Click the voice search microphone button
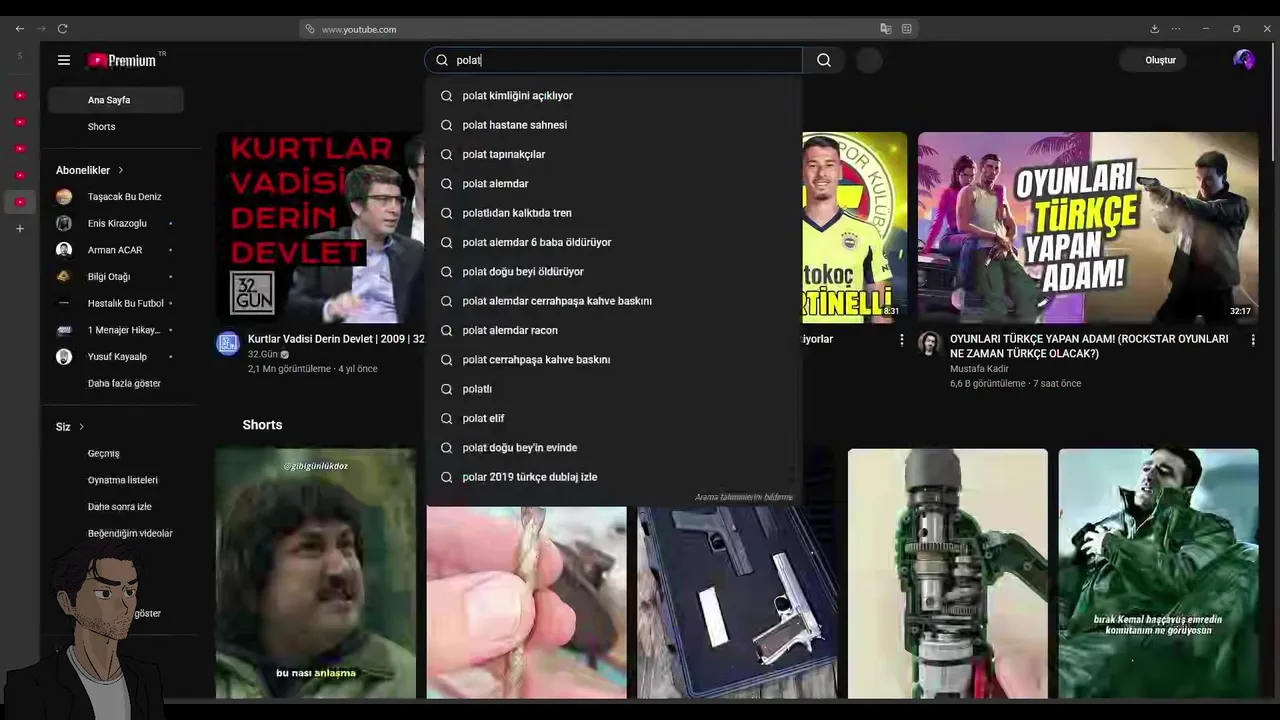The image size is (1280, 720). 870,60
